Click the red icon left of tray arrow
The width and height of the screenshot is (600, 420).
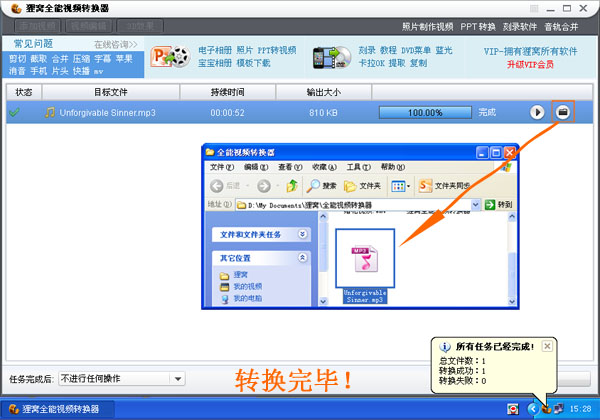(513, 409)
